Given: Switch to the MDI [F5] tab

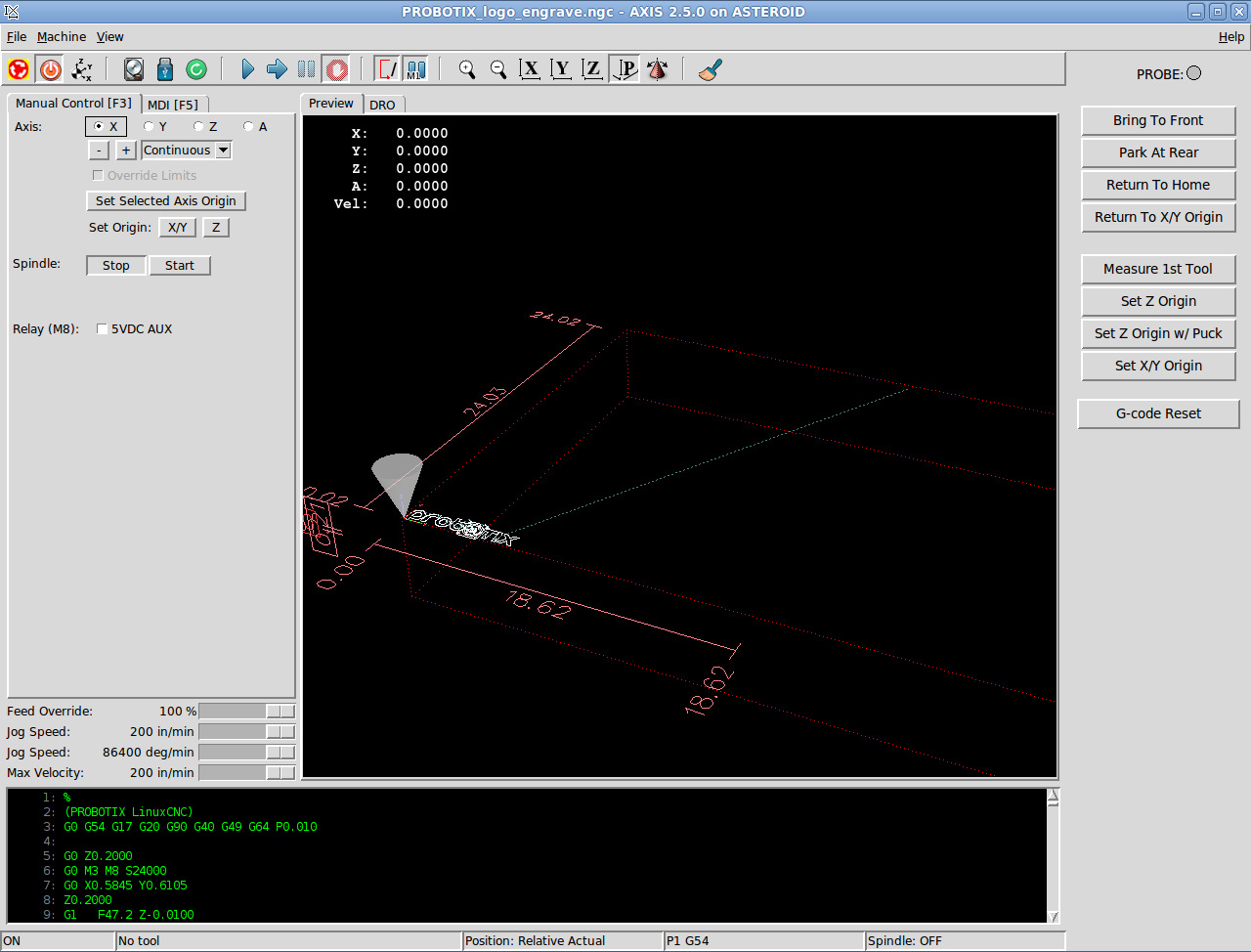Looking at the screenshot, I should (x=173, y=105).
